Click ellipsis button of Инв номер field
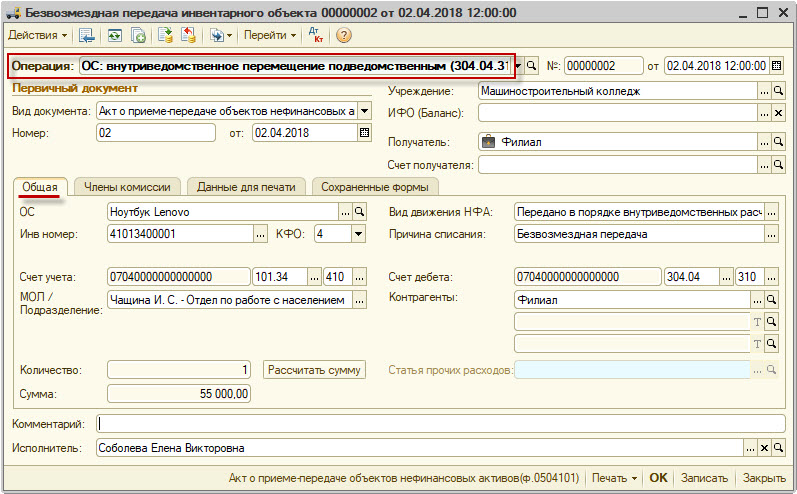 click(260, 234)
